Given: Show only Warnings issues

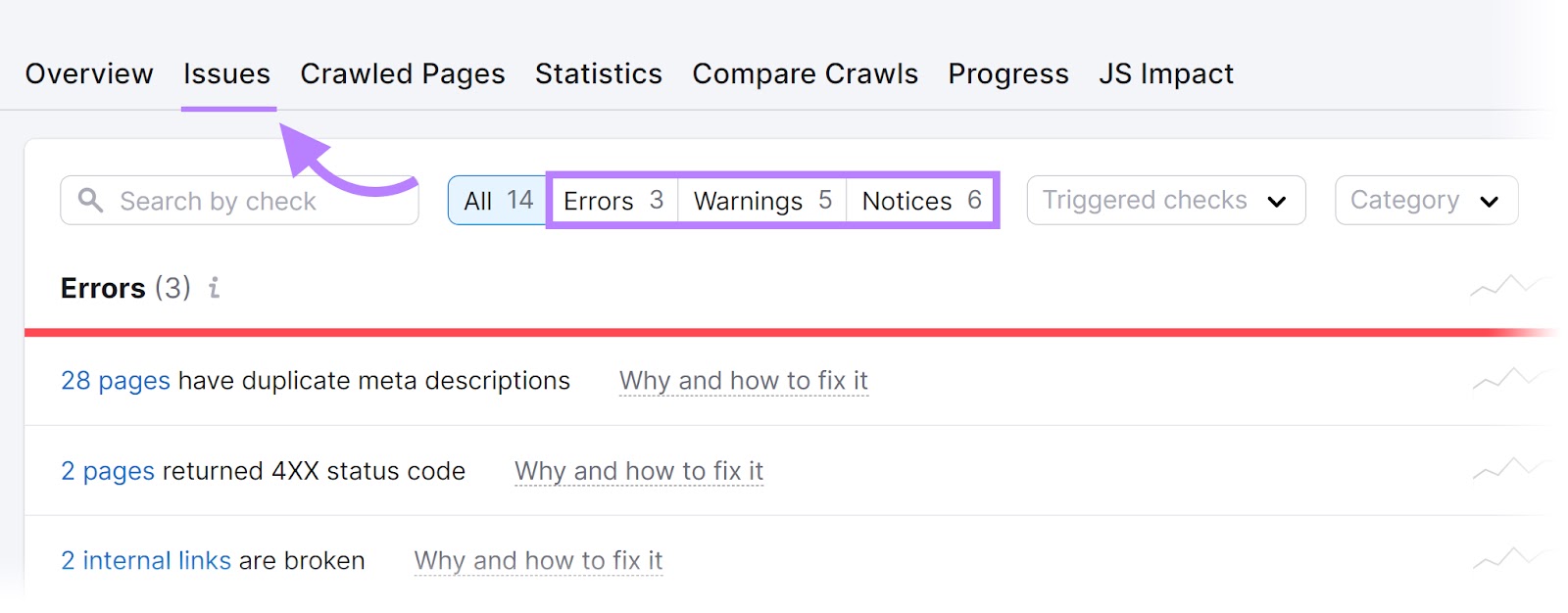Looking at the screenshot, I should (762, 201).
